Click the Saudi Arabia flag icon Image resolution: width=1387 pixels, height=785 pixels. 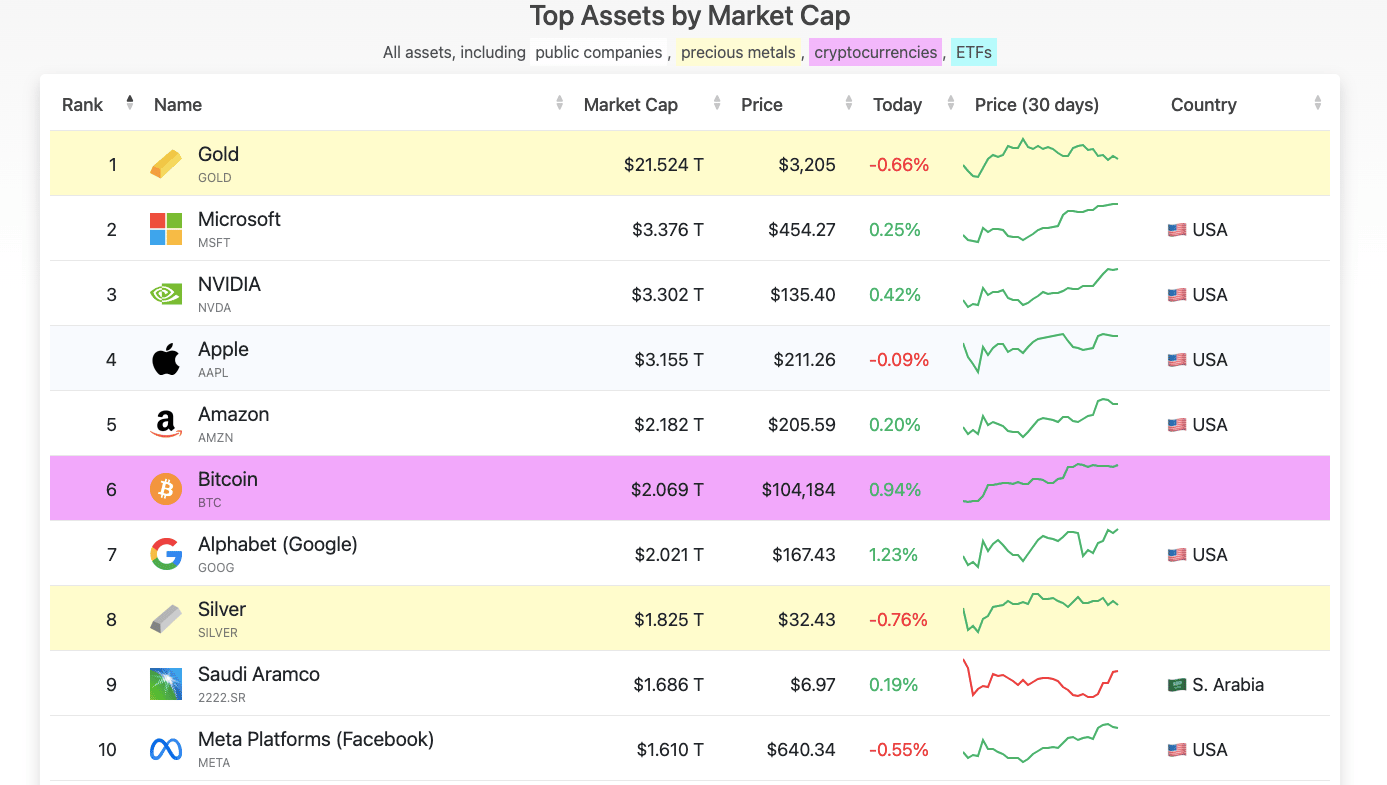click(x=1177, y=685)
